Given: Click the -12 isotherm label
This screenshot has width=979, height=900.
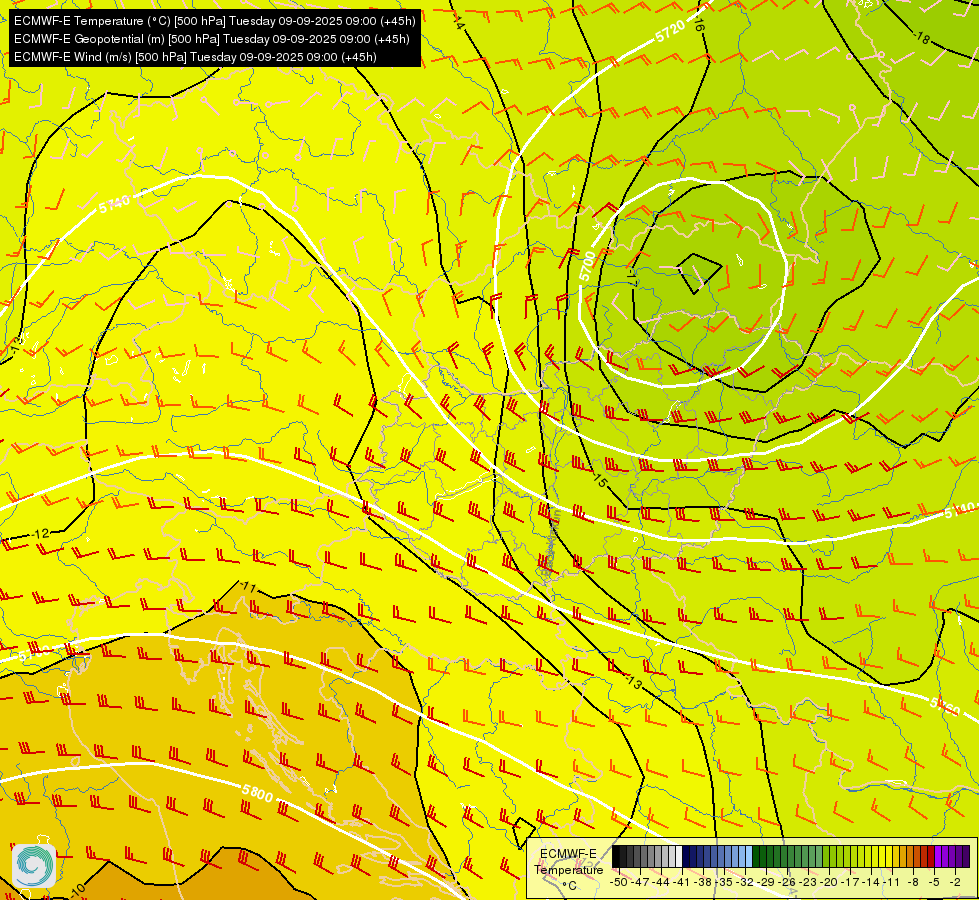Looking at the screenshot, I should [x=41, y=534].
